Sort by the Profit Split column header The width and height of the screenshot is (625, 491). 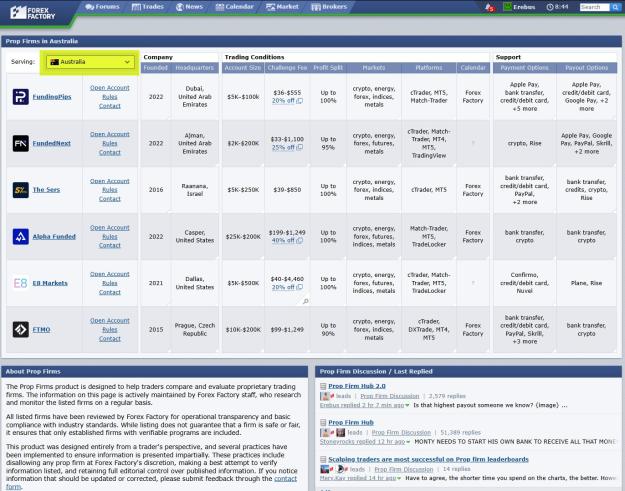pyautogui.click(x=328, y=68)
